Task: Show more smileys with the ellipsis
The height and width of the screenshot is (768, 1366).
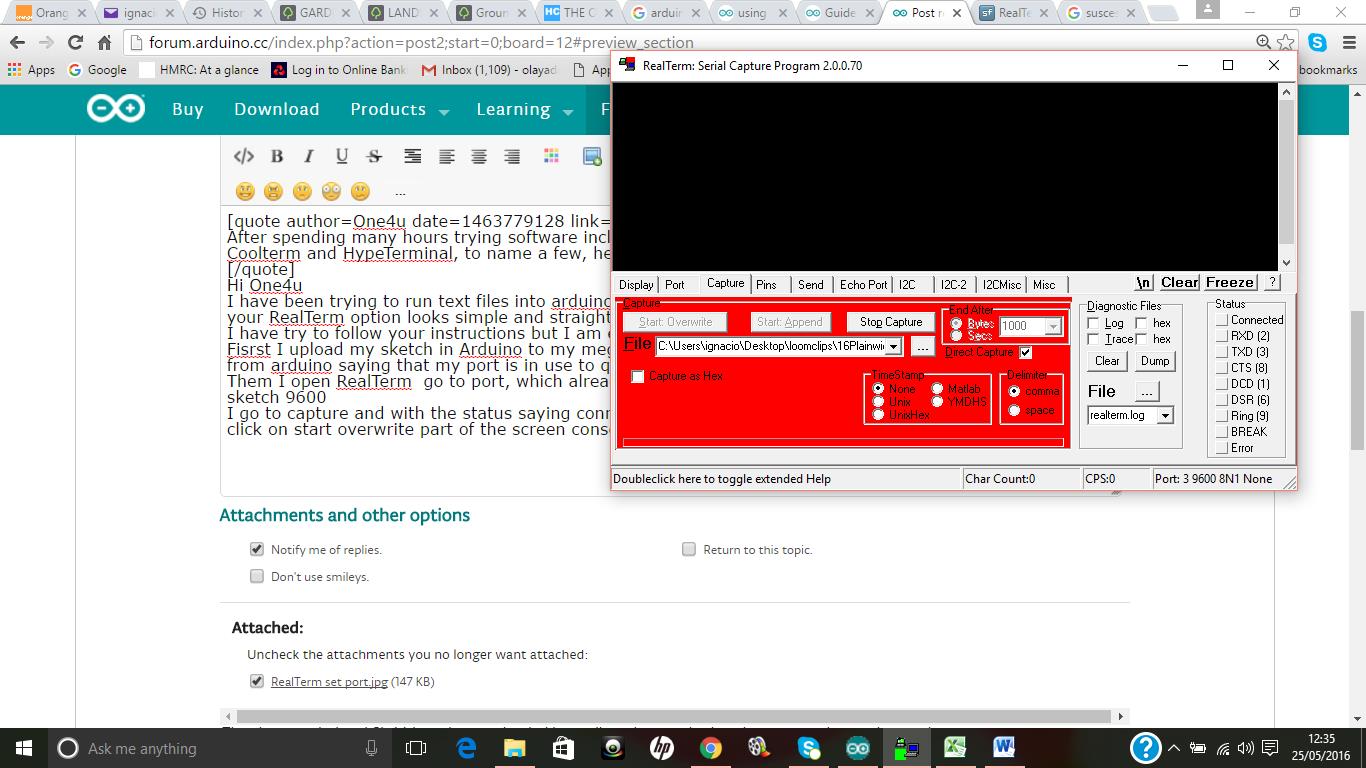Action: point(400,192)
